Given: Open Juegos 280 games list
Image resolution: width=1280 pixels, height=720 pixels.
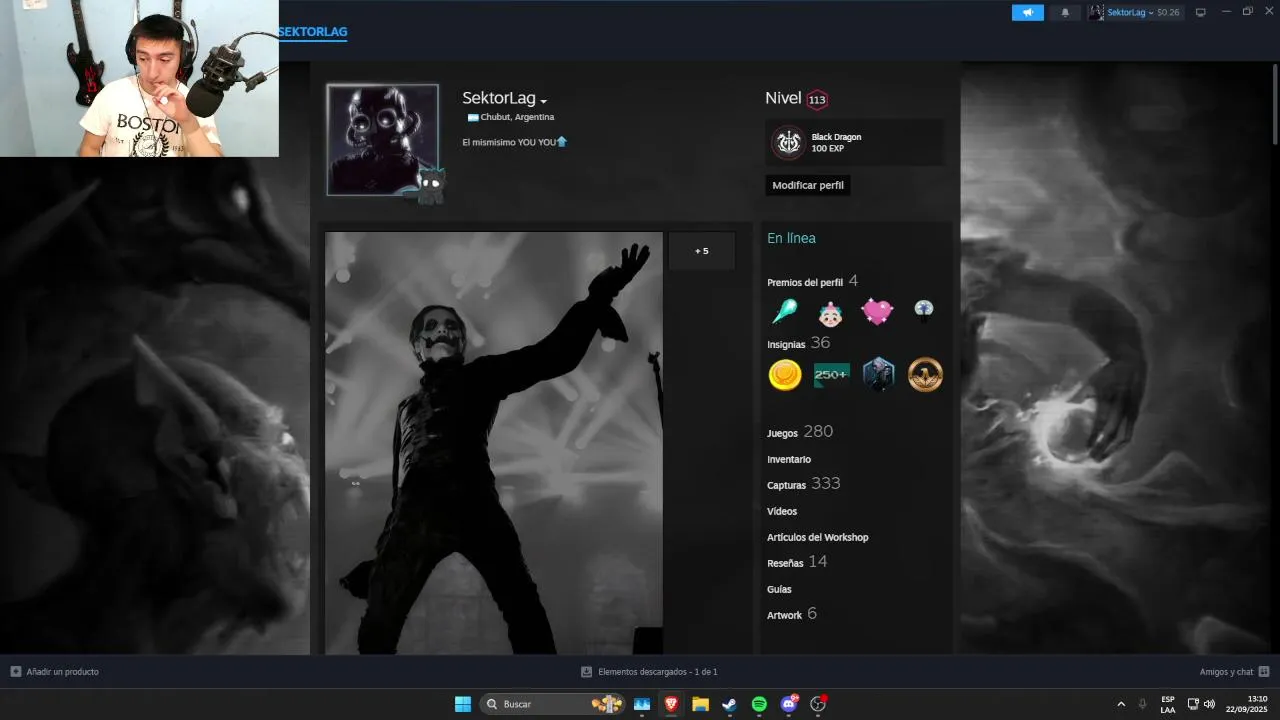Looking at the screenshot, I should pyautogui.click(x=800, y=432).
